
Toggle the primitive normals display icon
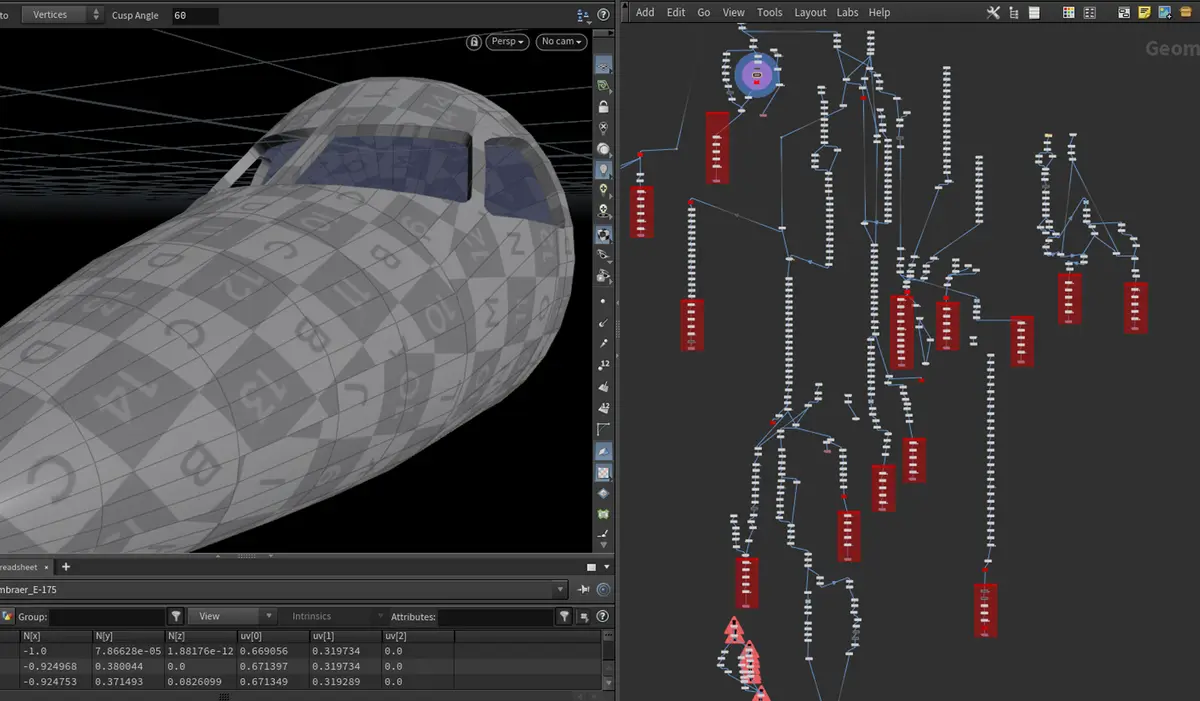point(604,385)
